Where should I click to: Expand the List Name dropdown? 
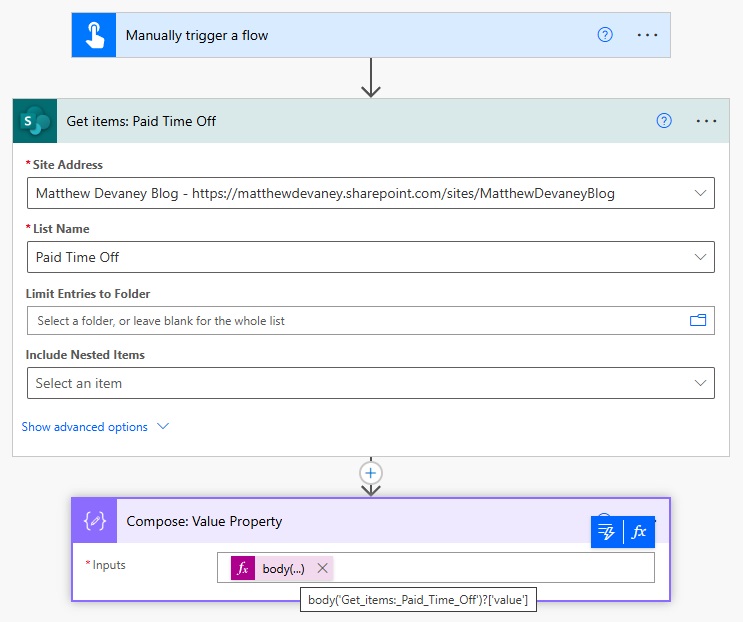tap(698, 257)
